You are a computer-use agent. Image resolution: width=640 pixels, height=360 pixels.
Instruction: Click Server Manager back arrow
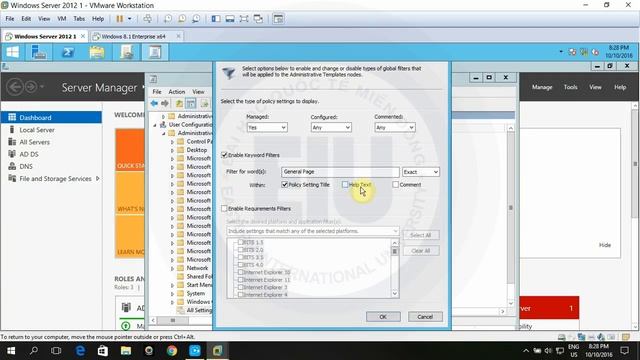click(15, 87)
